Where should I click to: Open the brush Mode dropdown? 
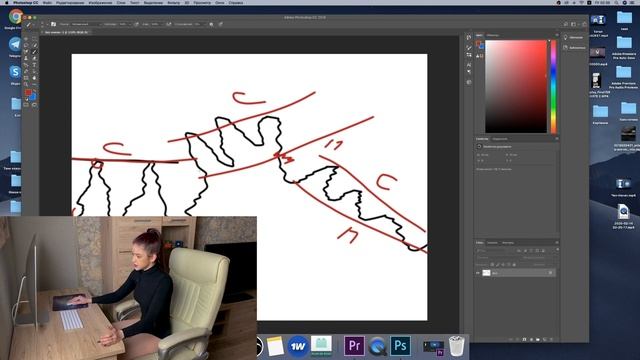point(87,24)
